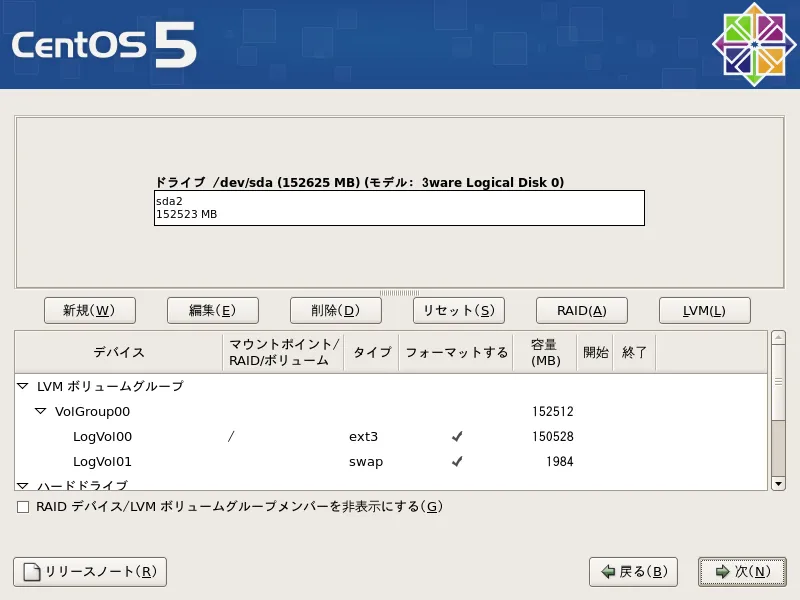Collapse the LVM ボリュームグループ tree node
Screen dimensions: 800x600
tap(22, 386)
